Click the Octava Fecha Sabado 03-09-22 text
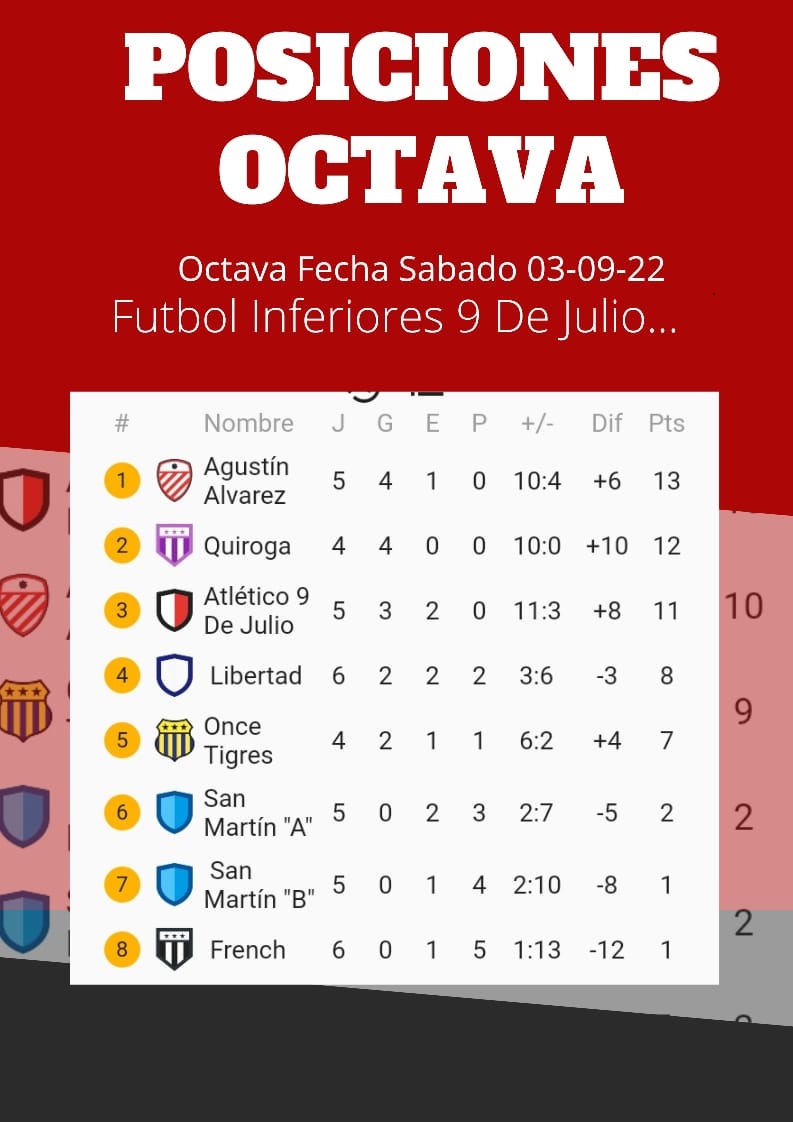793x1122 pixels. click(x=421, y=269)
